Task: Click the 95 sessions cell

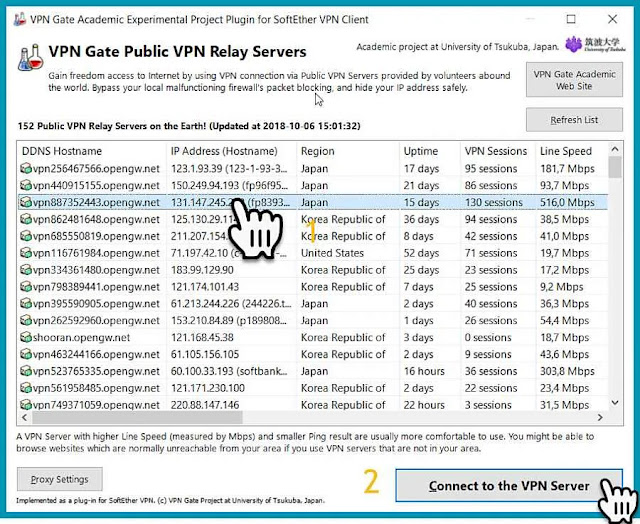Action: point(491,169)
